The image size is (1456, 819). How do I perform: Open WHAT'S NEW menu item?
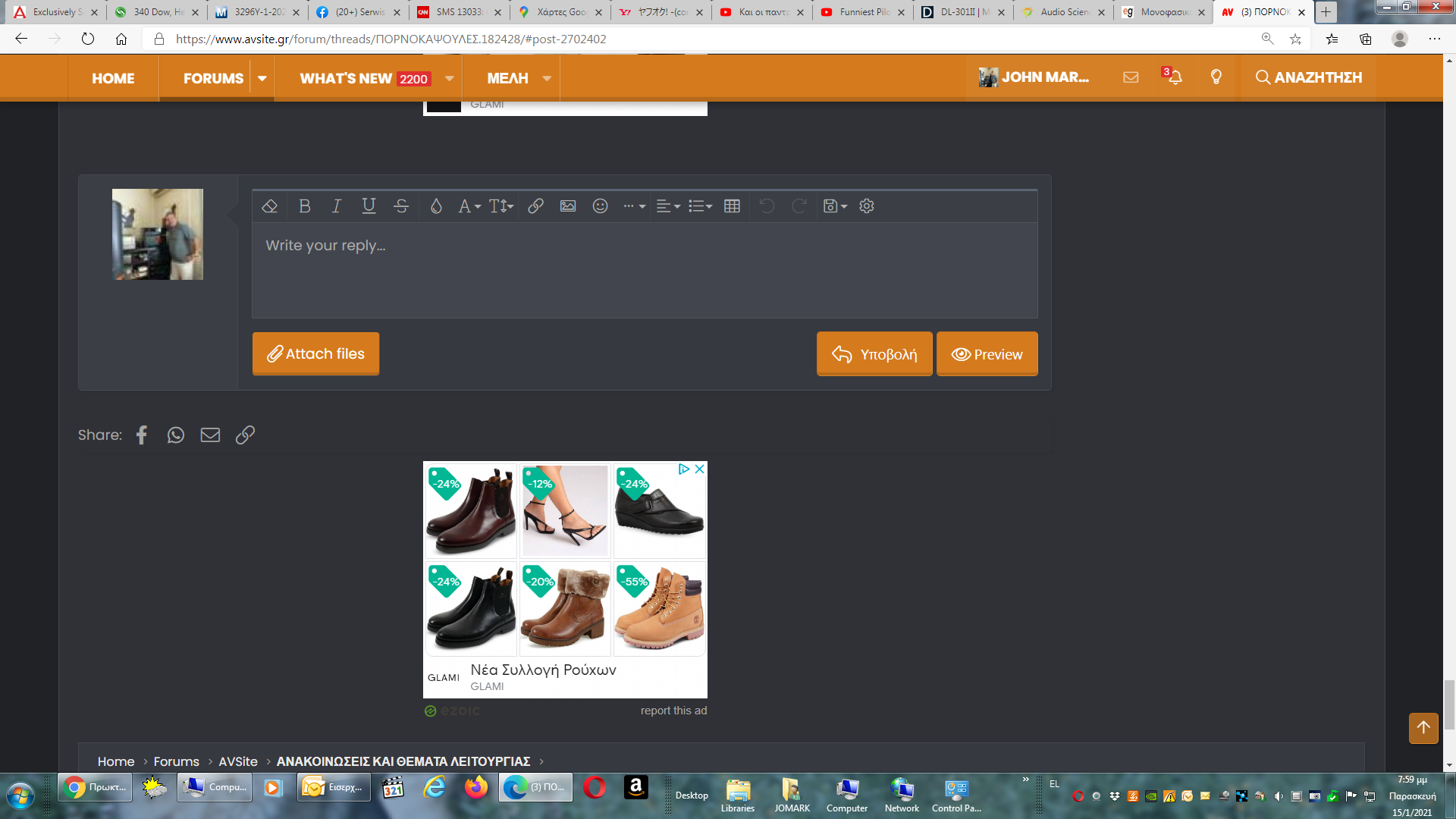point(347,78)
